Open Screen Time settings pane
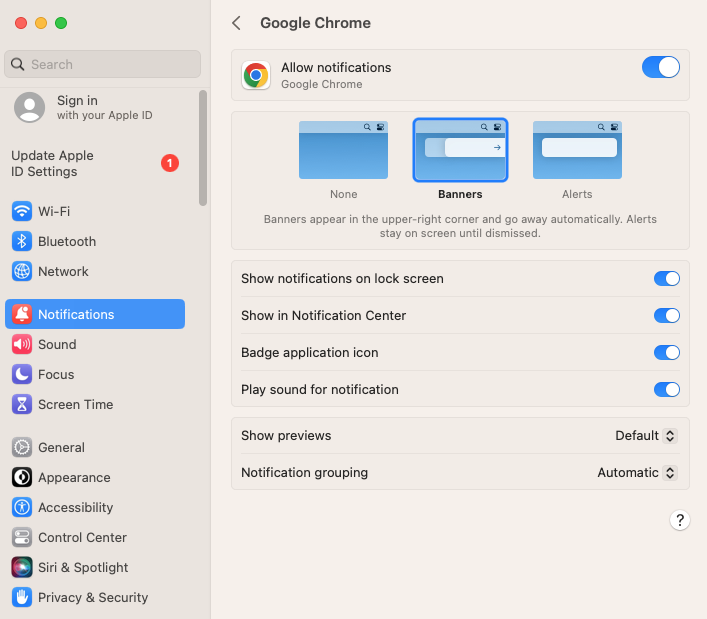The image size is (707, 619). point(95,404)
